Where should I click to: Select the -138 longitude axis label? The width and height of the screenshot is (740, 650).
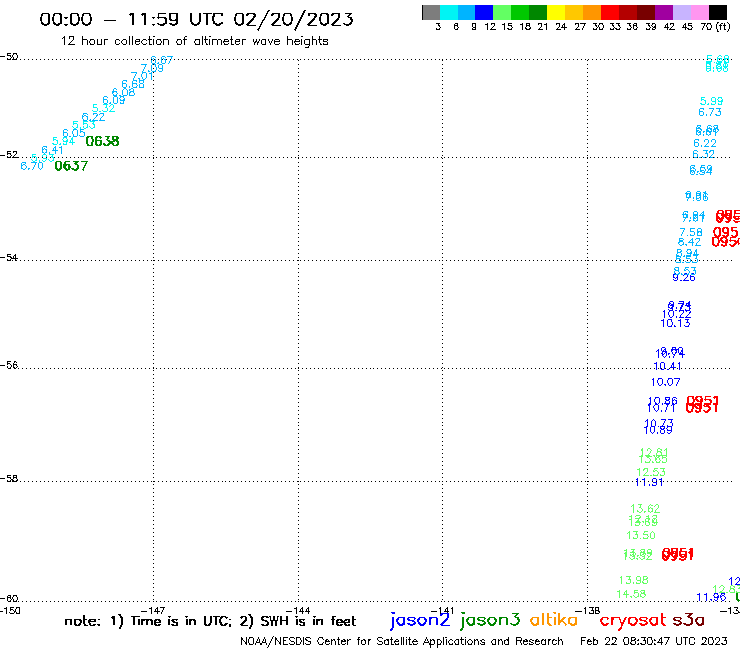coord(588,610)
